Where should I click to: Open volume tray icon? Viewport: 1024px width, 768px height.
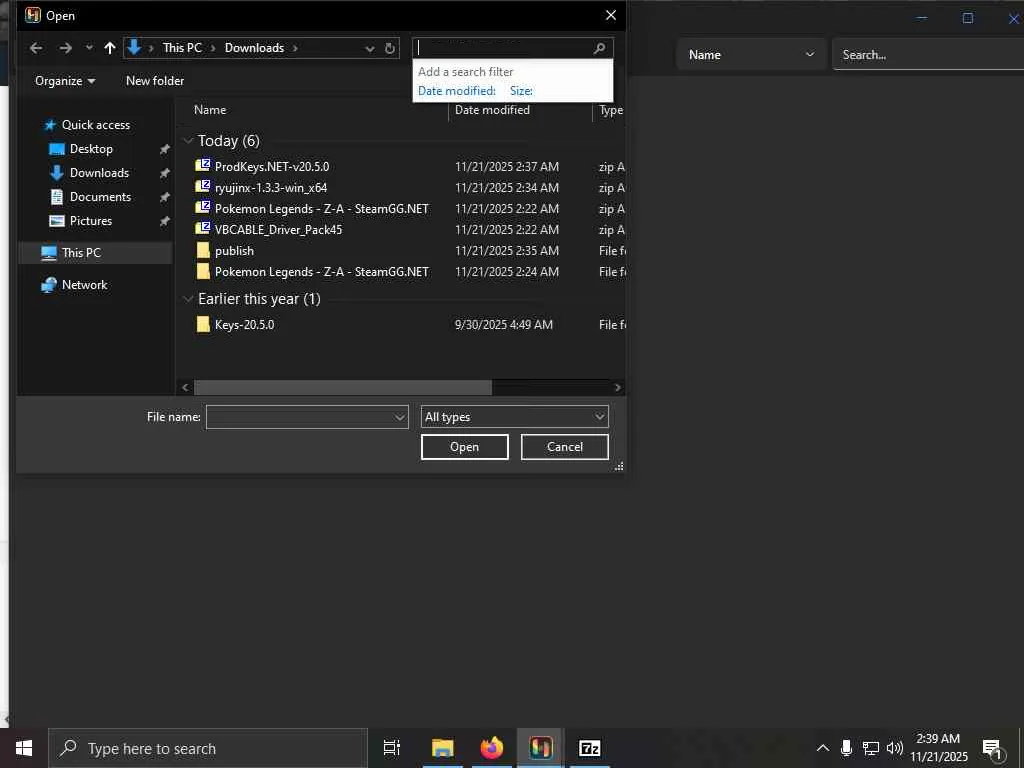(895, 748)
